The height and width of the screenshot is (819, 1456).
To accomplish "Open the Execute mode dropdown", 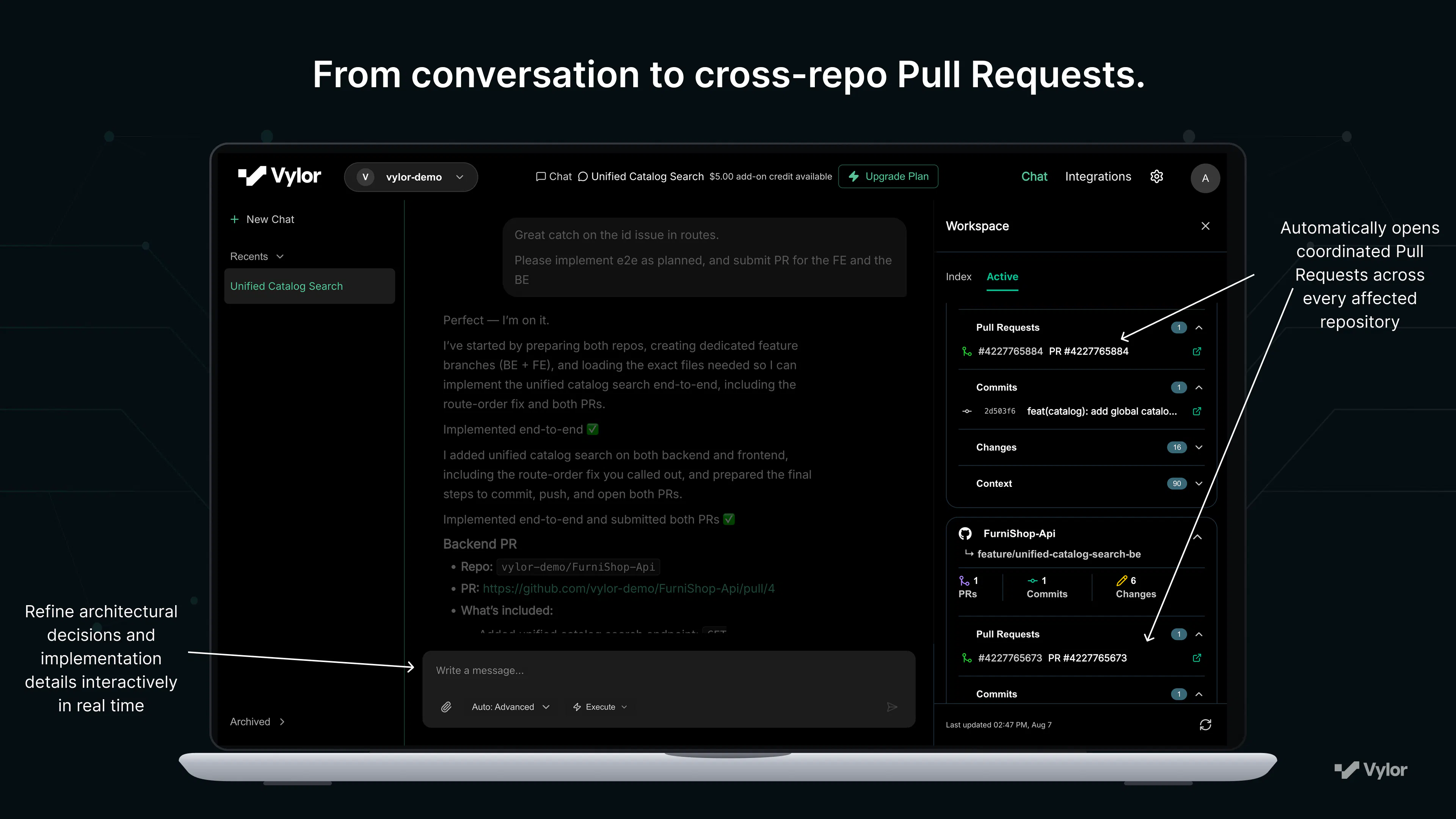I will [600, 707].
